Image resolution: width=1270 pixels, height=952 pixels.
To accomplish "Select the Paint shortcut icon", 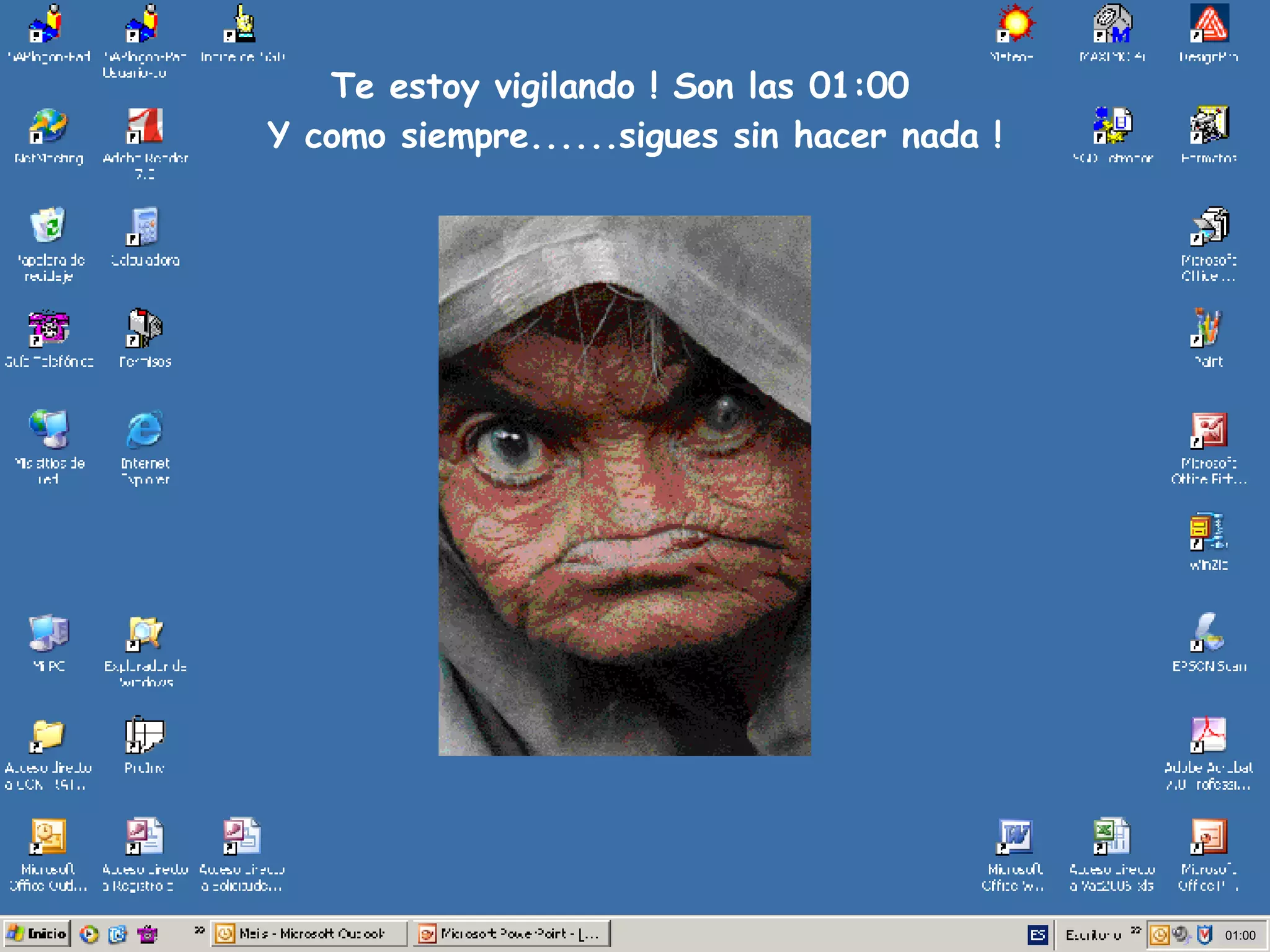I will (1208, 328).
